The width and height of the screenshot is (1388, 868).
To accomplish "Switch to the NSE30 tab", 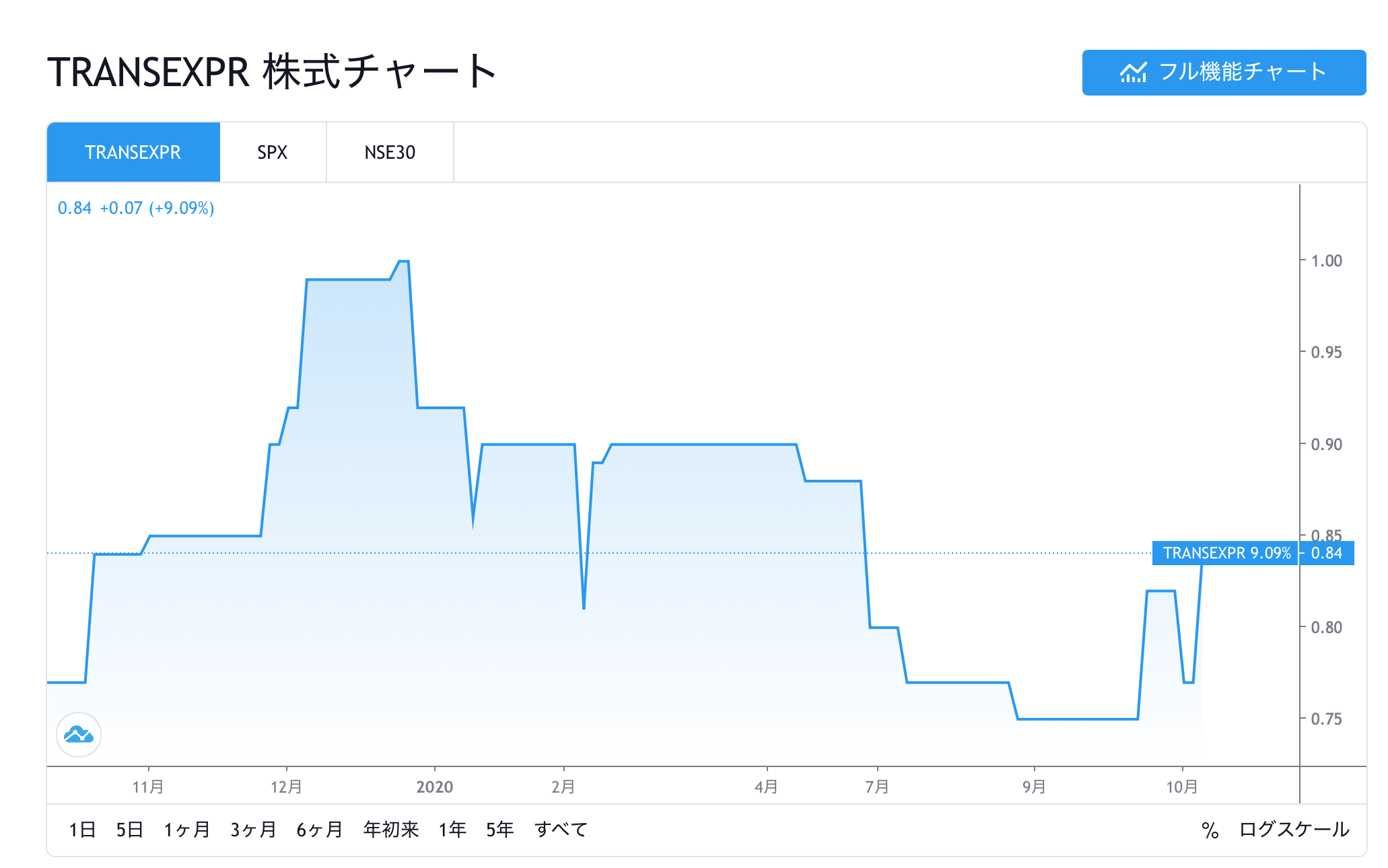I will point(390,152).
